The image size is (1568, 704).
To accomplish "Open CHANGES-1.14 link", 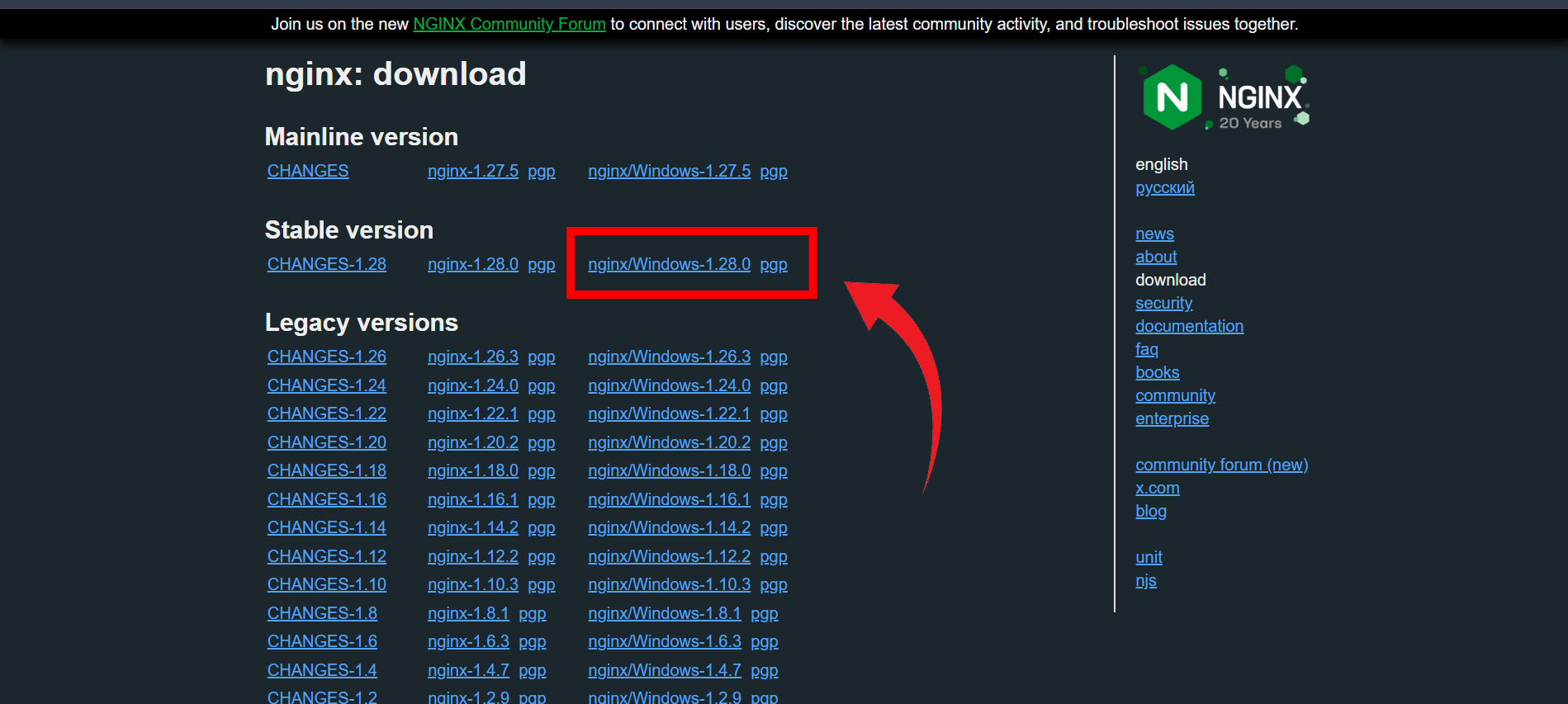I will click(327, 527).
